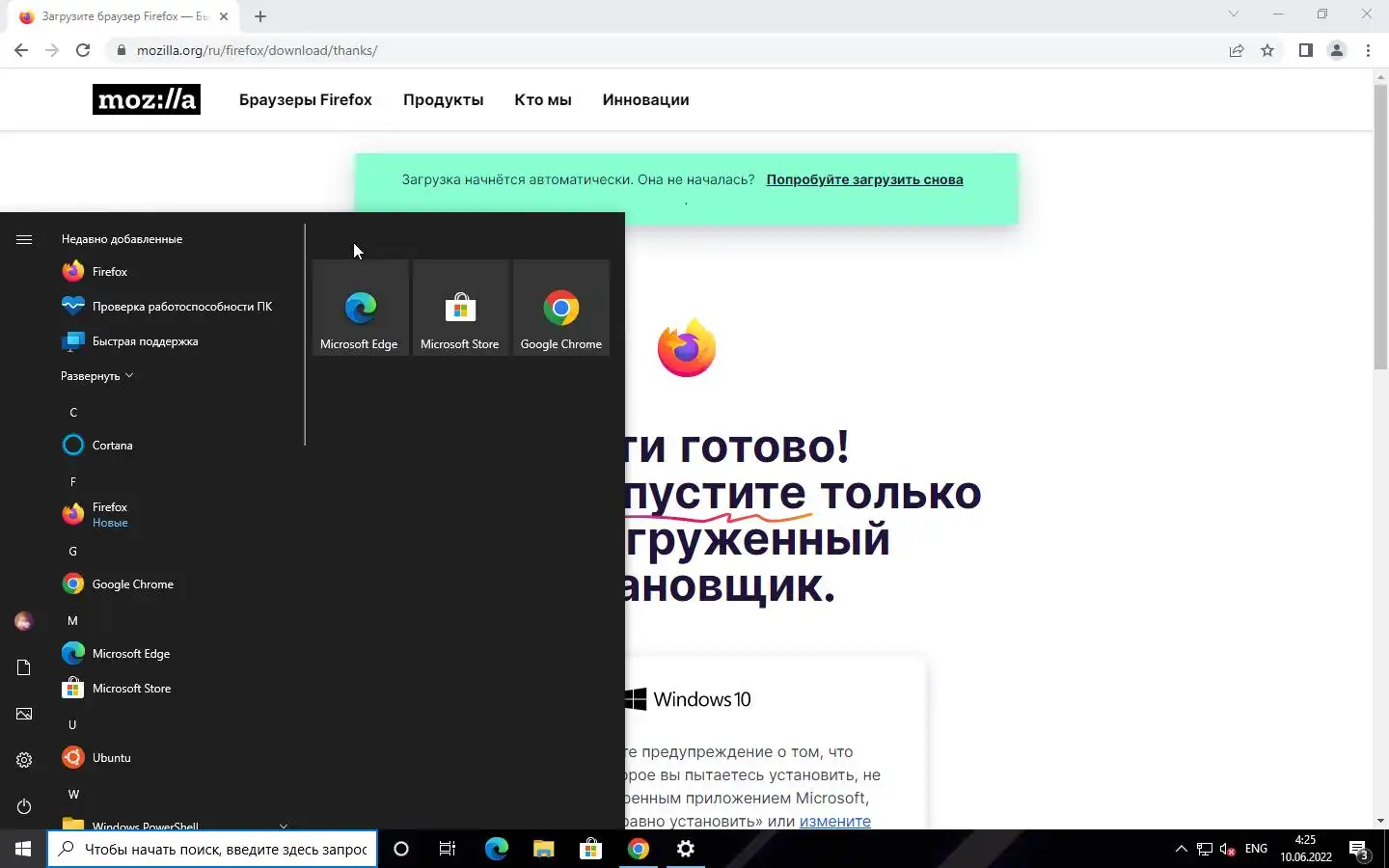Expand the Windows PowerShell folder
Image resolution: width=1389 pixels, height=868 pixels.
tap(174, 825)
